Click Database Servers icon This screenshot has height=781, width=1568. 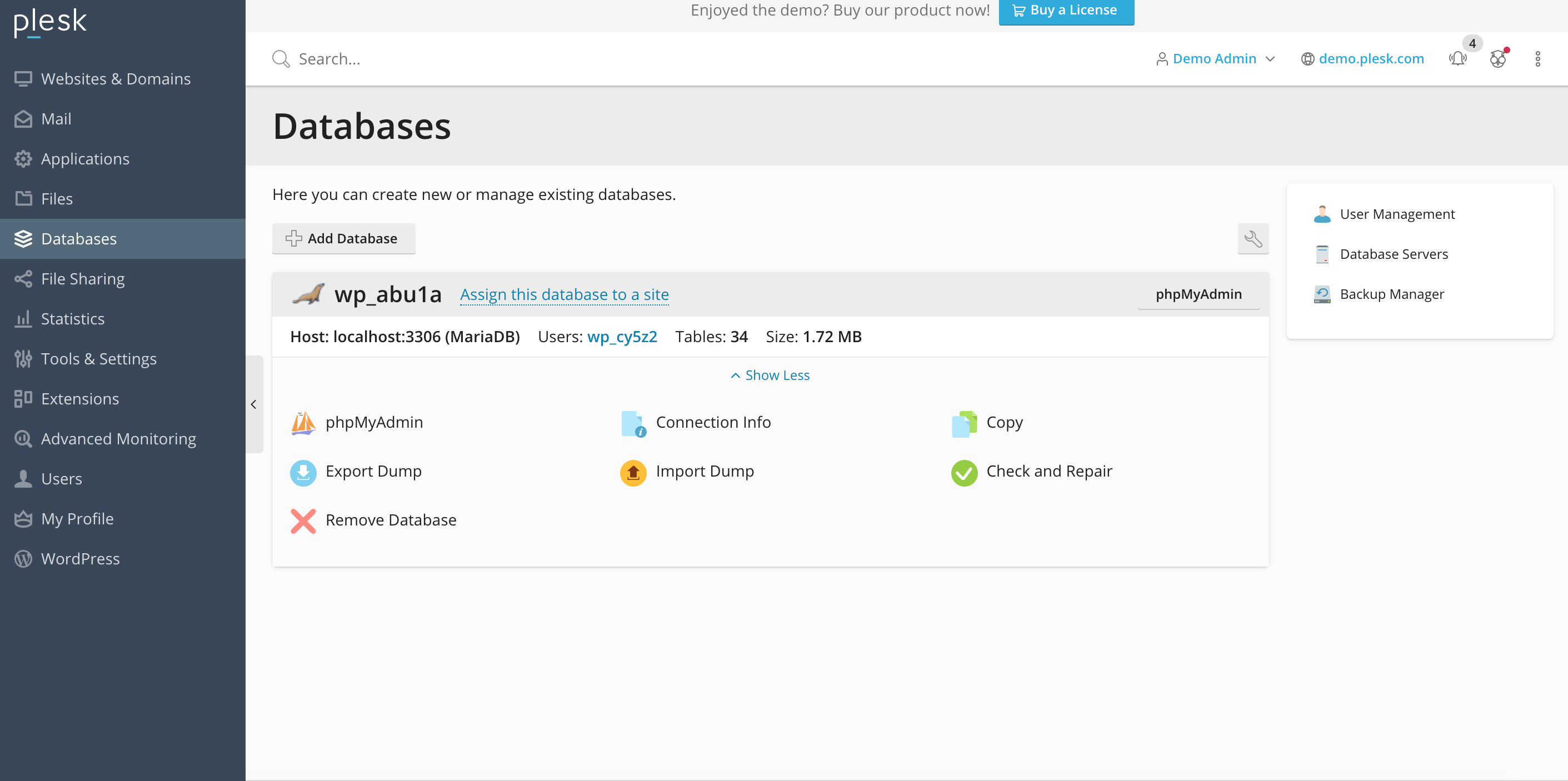point(1322,254)
